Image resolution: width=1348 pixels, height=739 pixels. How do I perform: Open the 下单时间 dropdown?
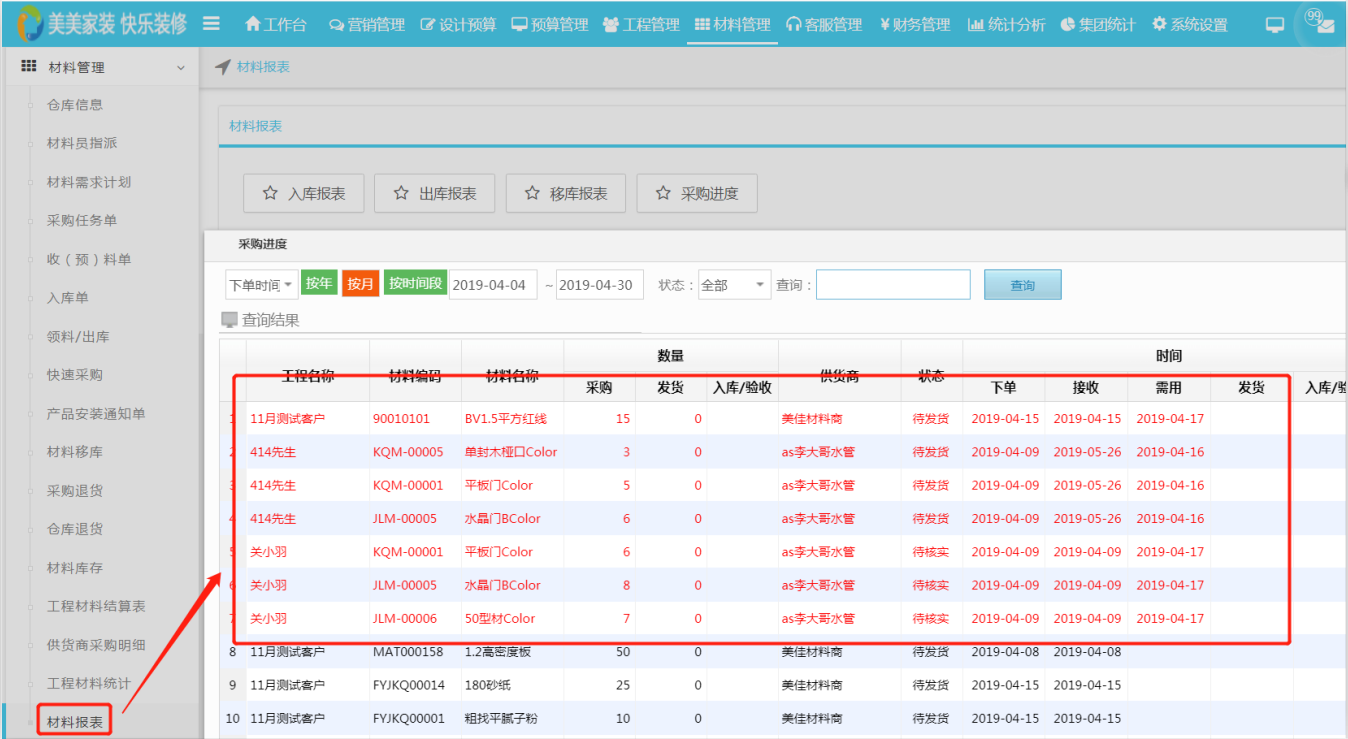pyautogui.click(x=262, y=285)
